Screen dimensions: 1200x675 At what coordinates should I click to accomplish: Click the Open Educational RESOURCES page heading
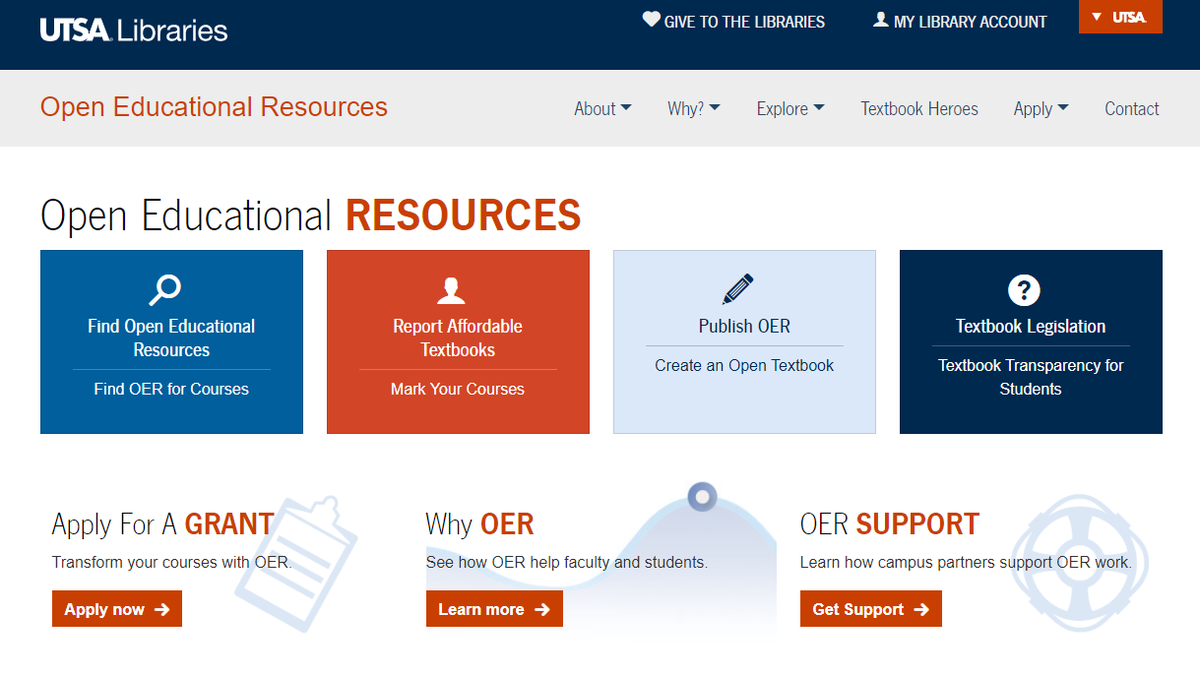tap(311, 215)
